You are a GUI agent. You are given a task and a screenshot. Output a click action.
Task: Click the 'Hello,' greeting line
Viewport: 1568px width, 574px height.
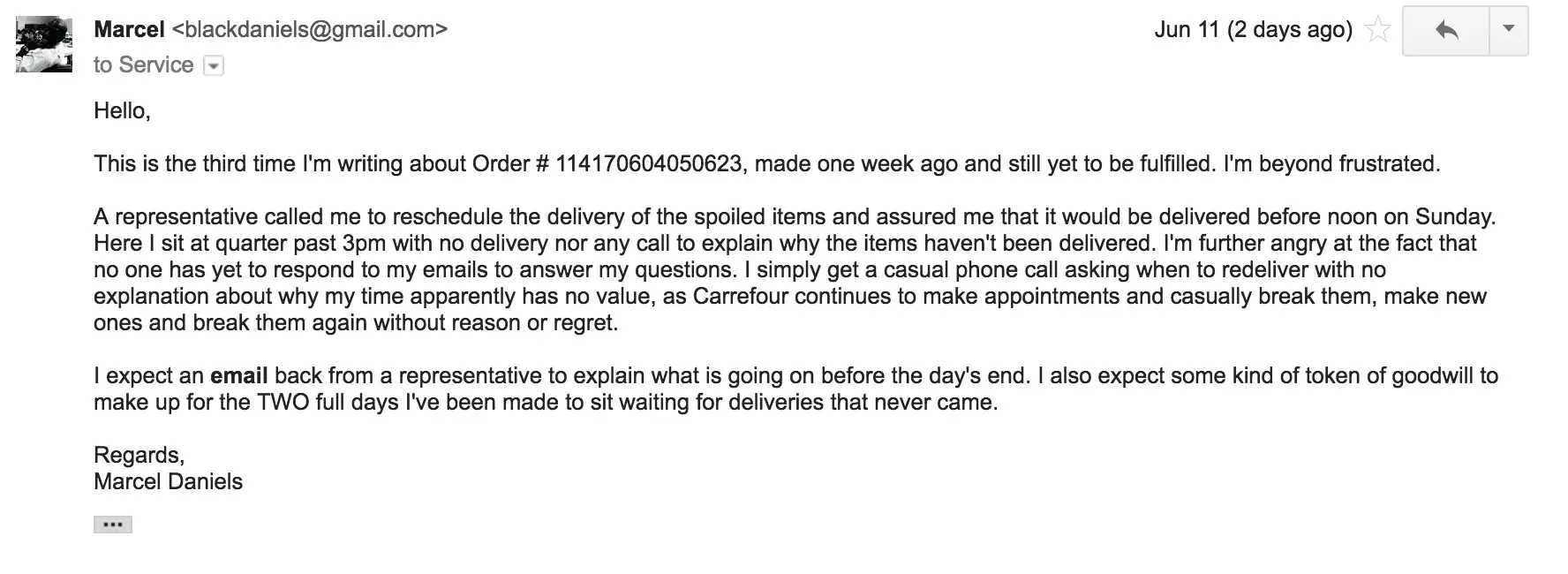point(122,111)
